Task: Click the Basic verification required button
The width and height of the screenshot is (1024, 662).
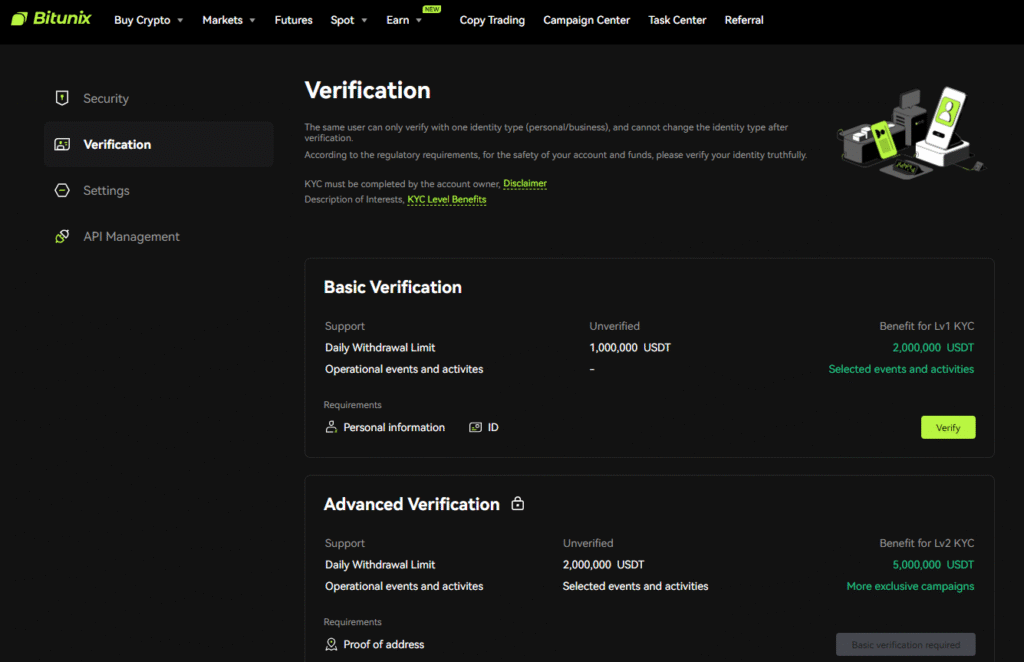Action: (905, 644)
